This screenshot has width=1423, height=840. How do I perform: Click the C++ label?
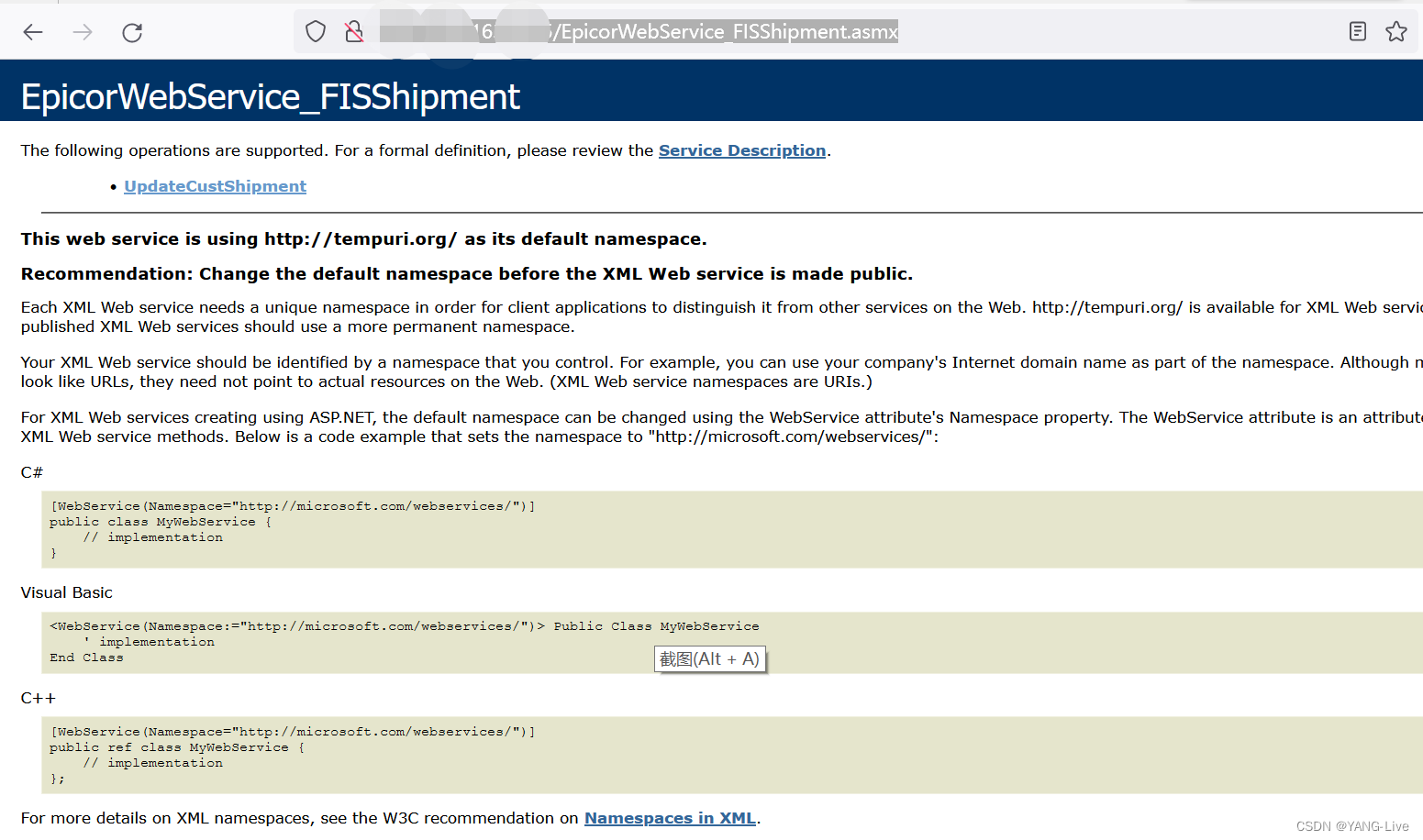[x=39, y=698]
